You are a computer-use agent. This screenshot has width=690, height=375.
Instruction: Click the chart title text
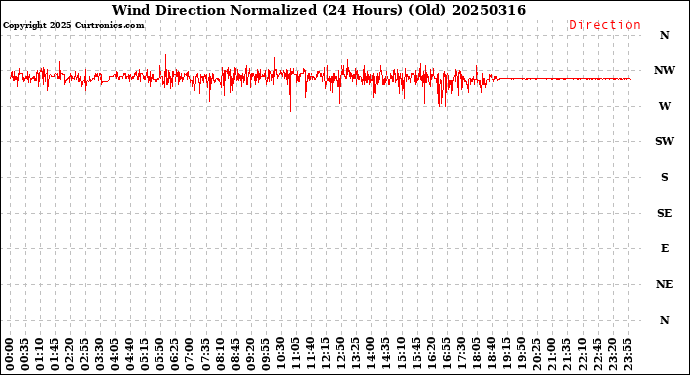319,10
